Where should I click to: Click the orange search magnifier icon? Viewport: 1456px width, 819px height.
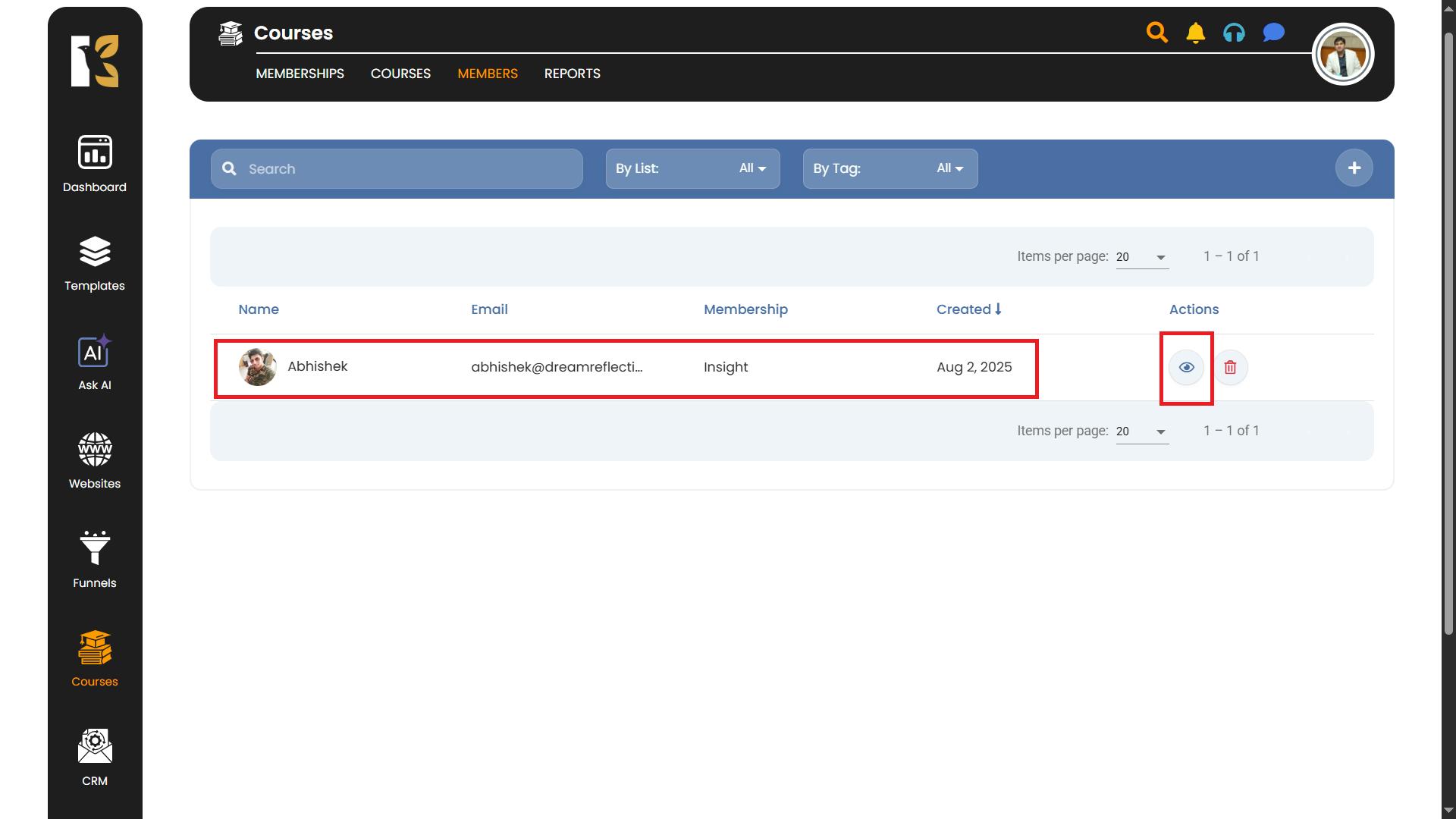1156,33
